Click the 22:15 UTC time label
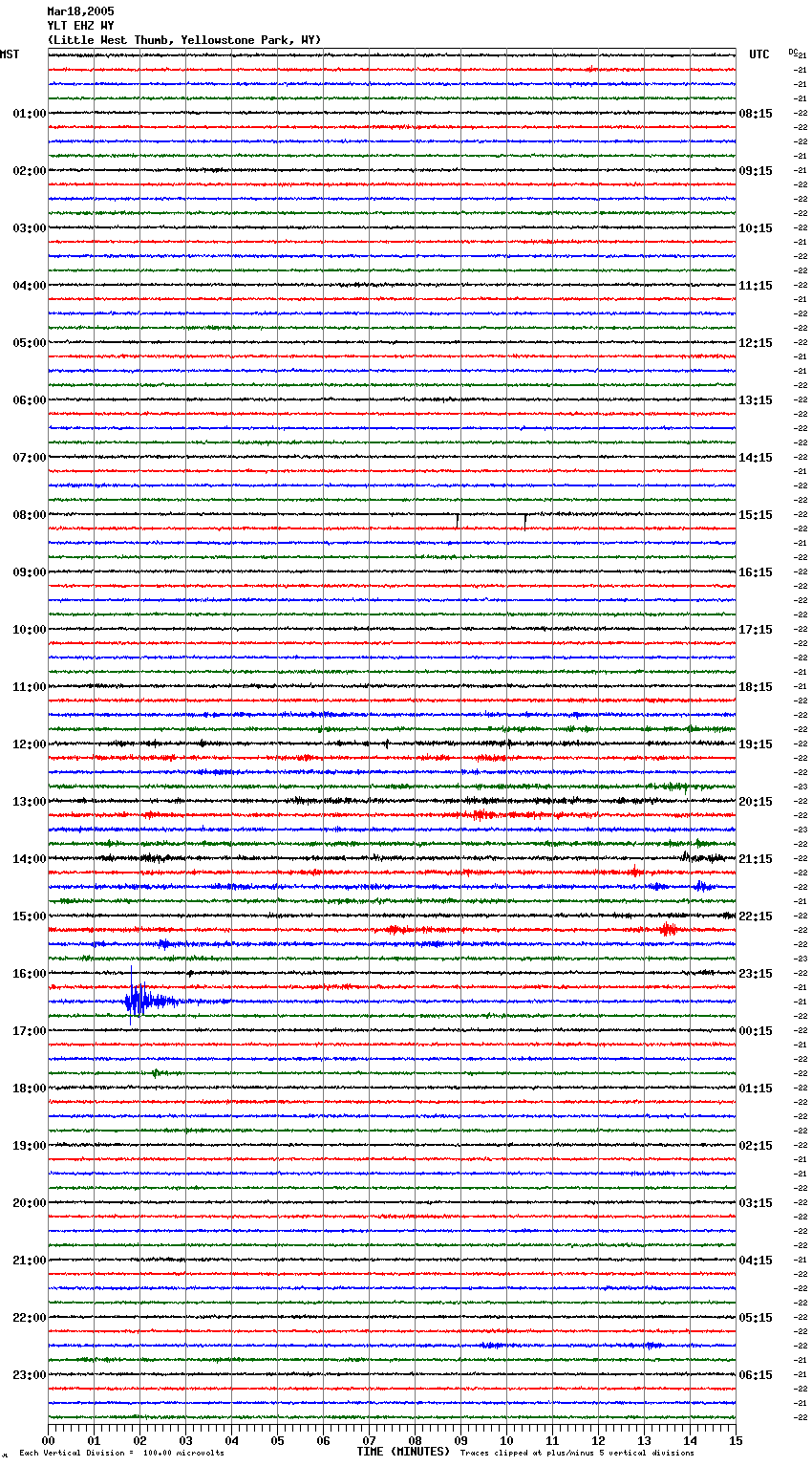Viewport: 812px width, 1466px height. [756, 916]
